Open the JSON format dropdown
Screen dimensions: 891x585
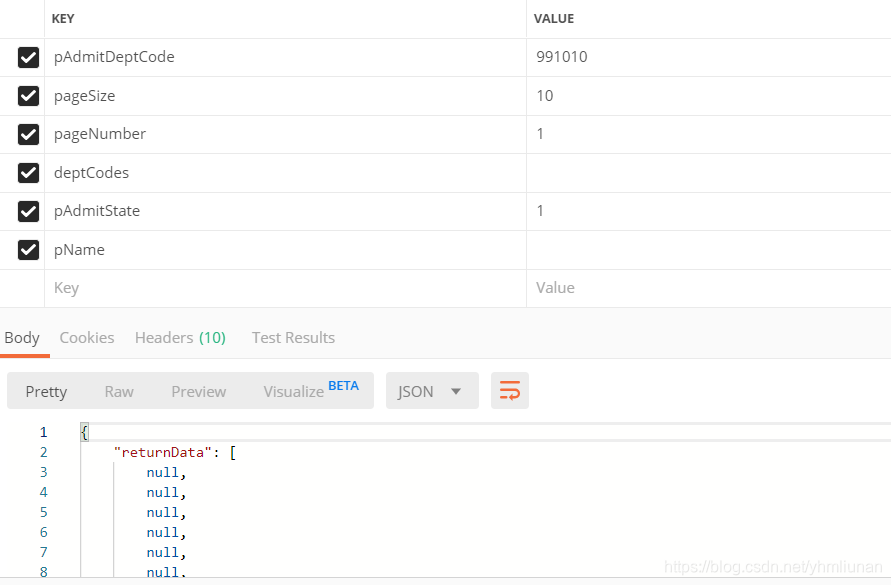(432, 391)
